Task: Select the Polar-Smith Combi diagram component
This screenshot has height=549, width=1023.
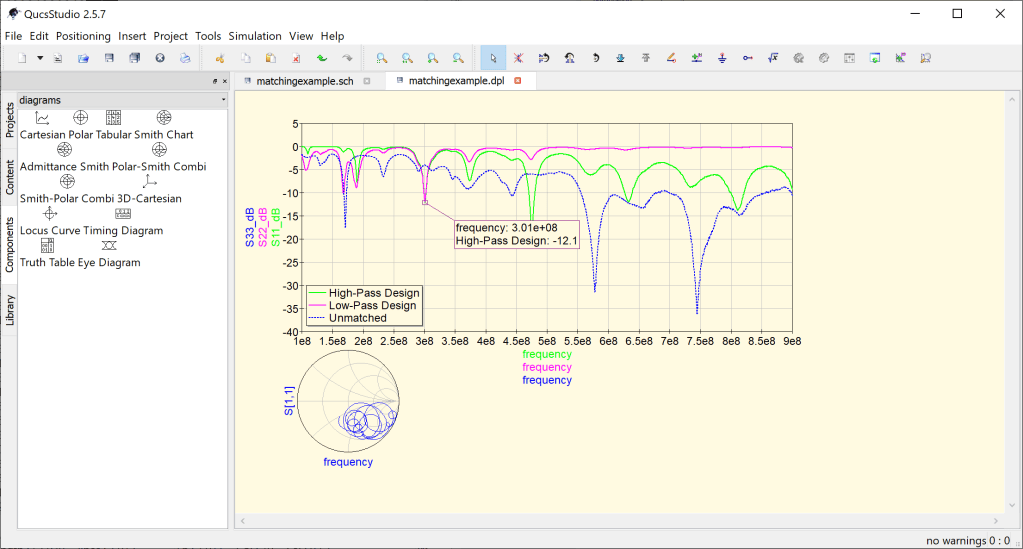Action: pyautogui.click(x=159, y=157)
